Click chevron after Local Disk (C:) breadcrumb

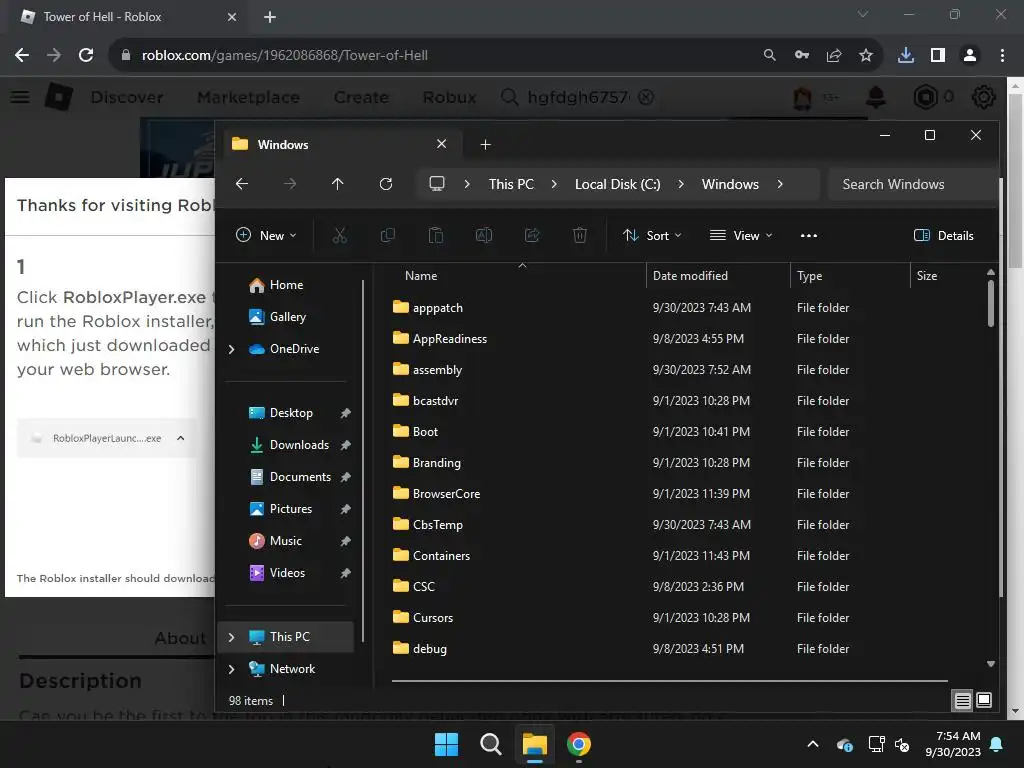click(x=680, y=184)
